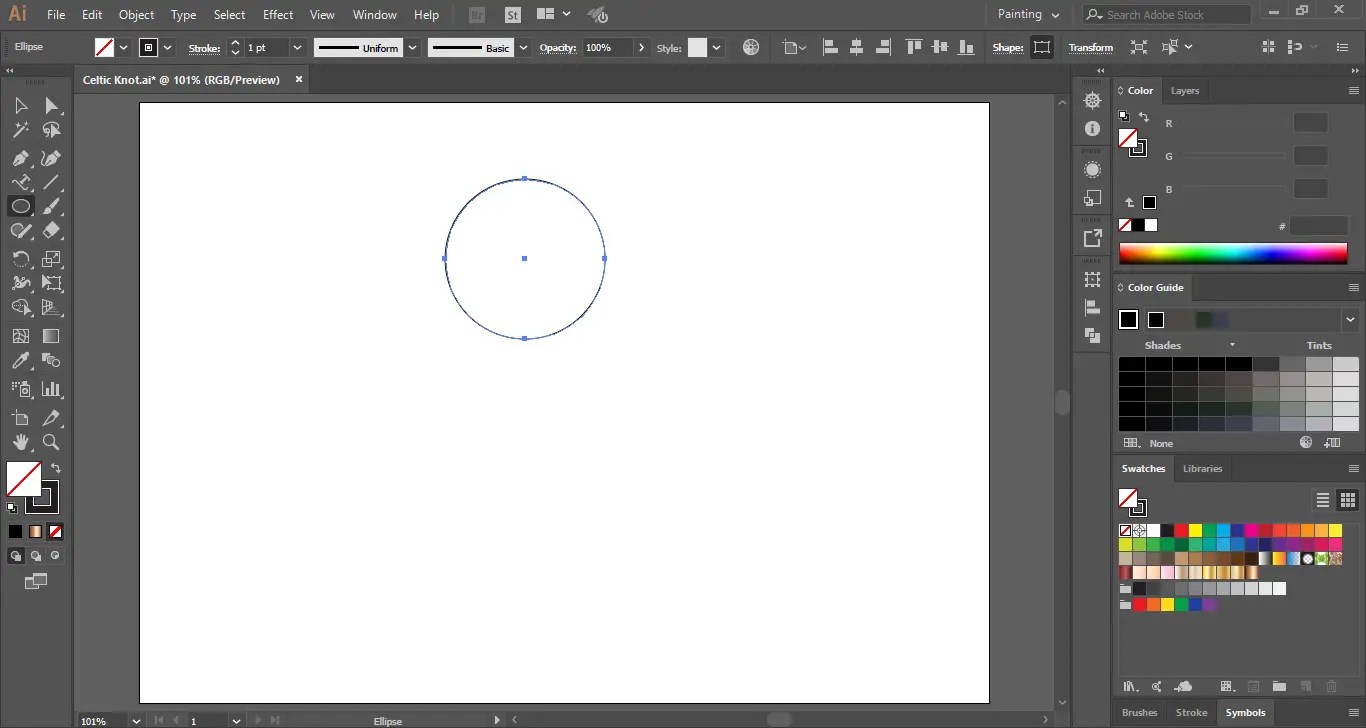Click the hex color input field
The width and height of the screenshot is (1366, 728).
click(1319, 226)
